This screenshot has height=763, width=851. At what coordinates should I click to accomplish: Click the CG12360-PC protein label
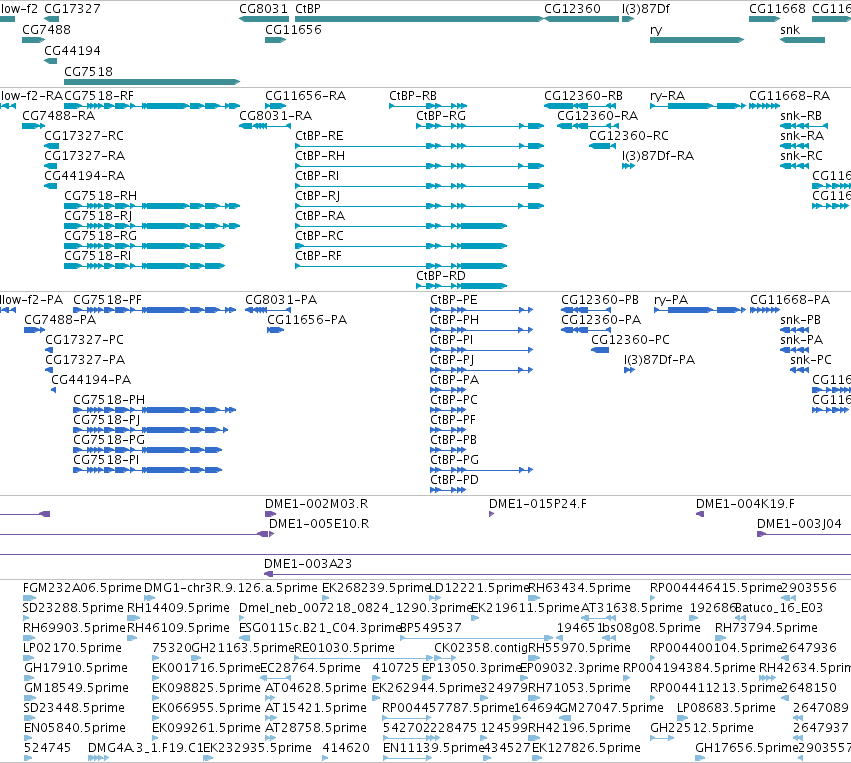click(x=630, y=340)
